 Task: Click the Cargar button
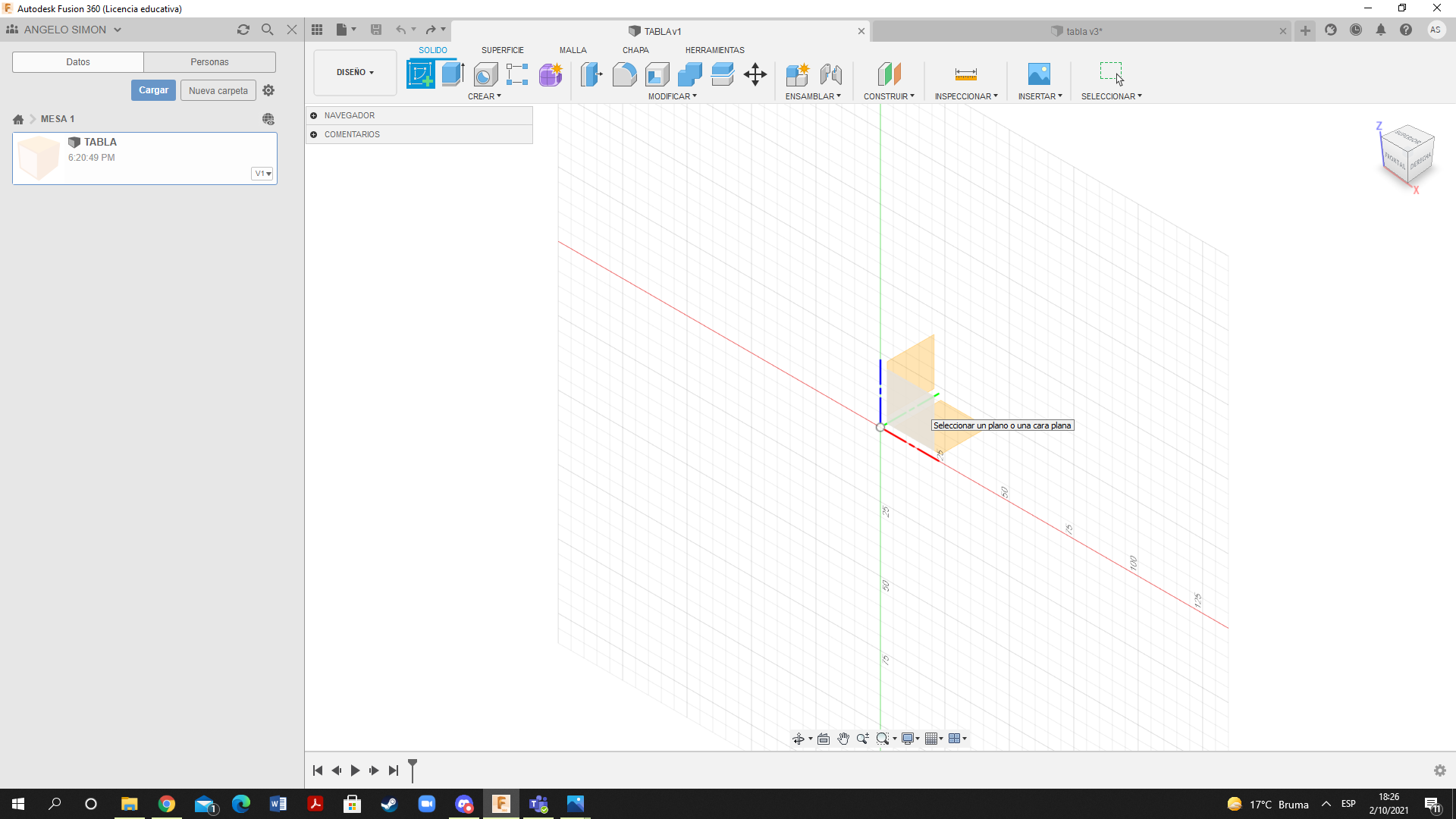point(153,90)
